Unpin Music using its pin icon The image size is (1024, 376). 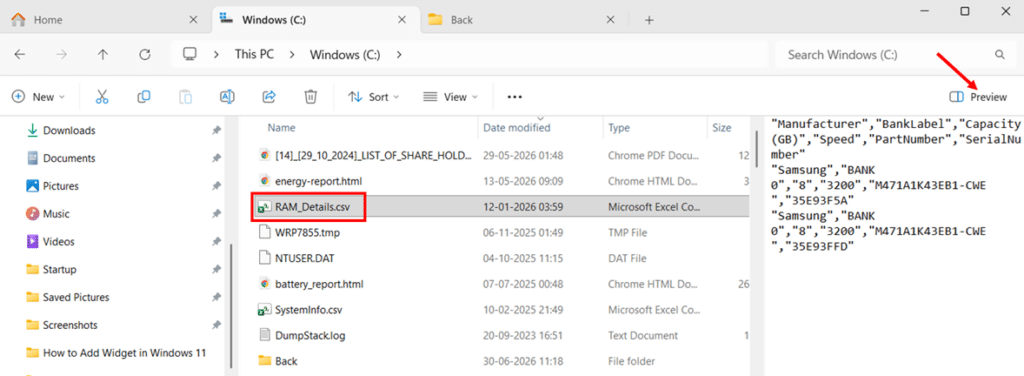(216, 213)
